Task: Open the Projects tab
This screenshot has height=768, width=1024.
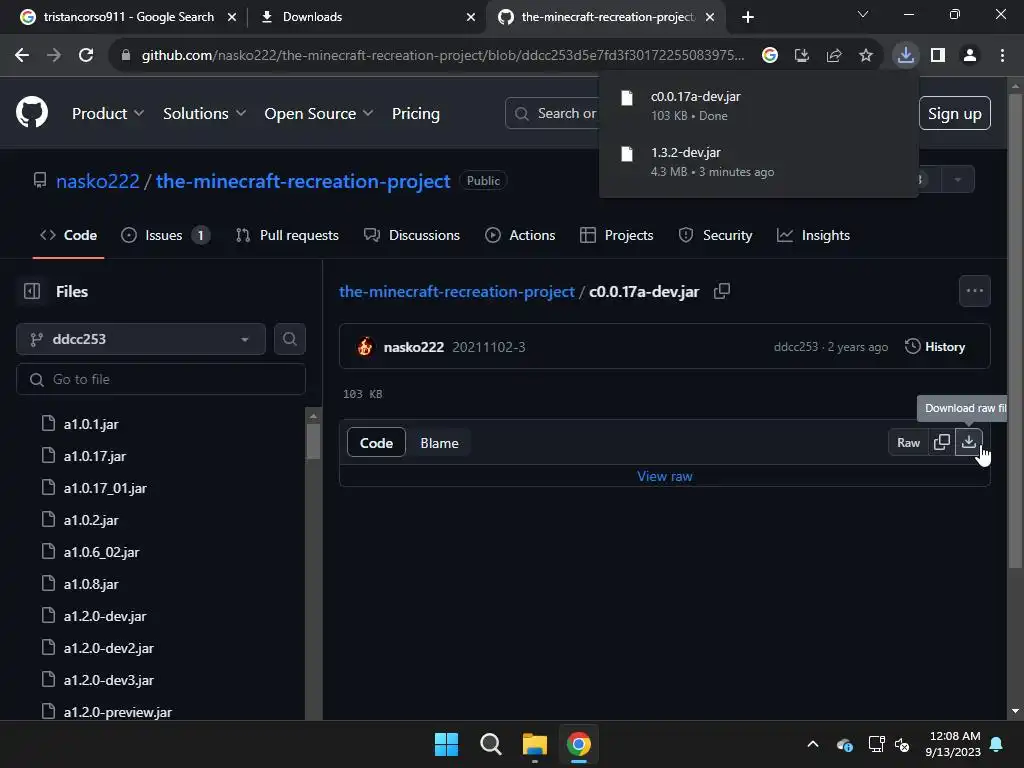Action: pos(616,235)
